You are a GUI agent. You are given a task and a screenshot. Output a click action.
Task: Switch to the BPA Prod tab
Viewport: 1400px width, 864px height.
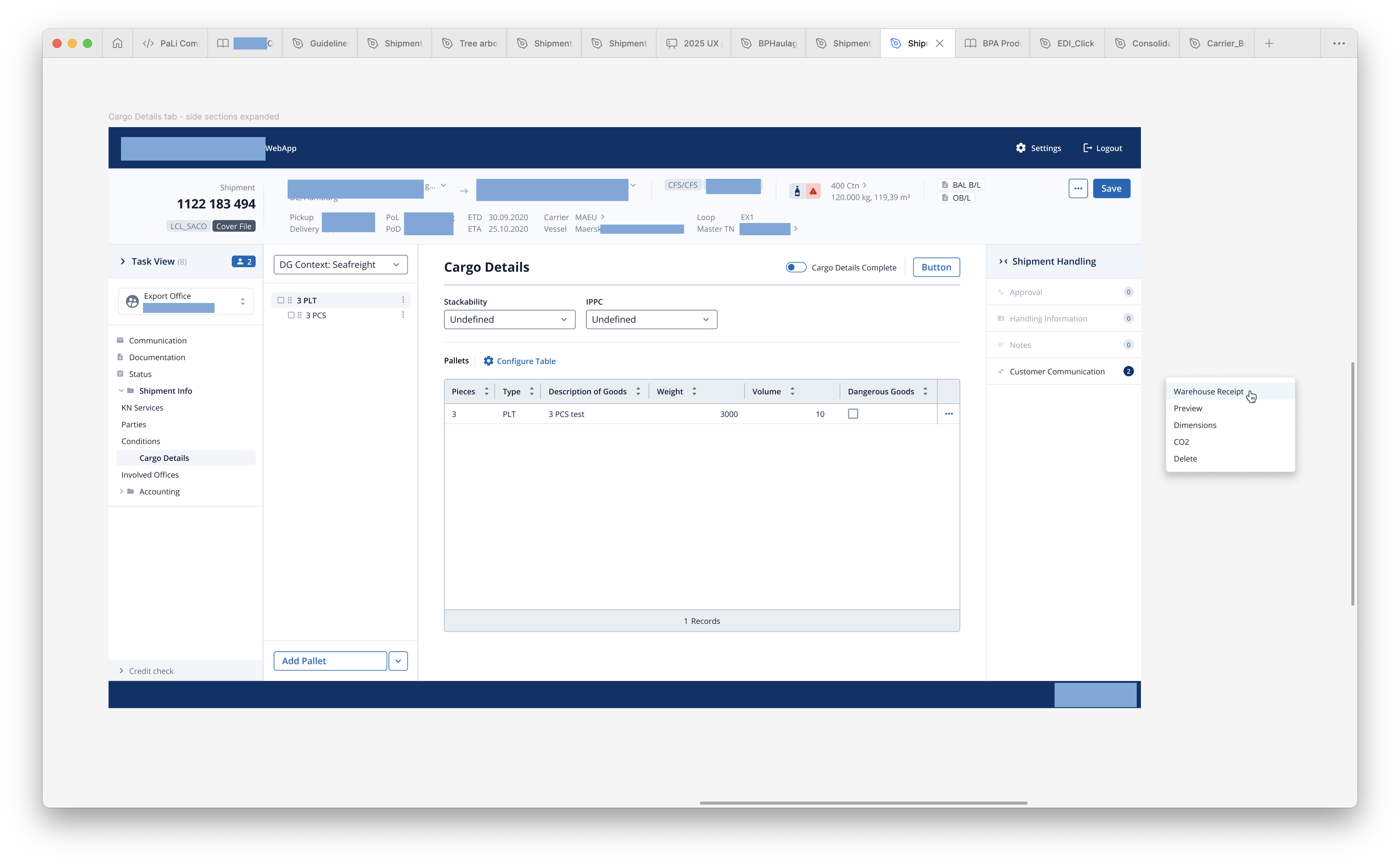[x=992, y=43]
